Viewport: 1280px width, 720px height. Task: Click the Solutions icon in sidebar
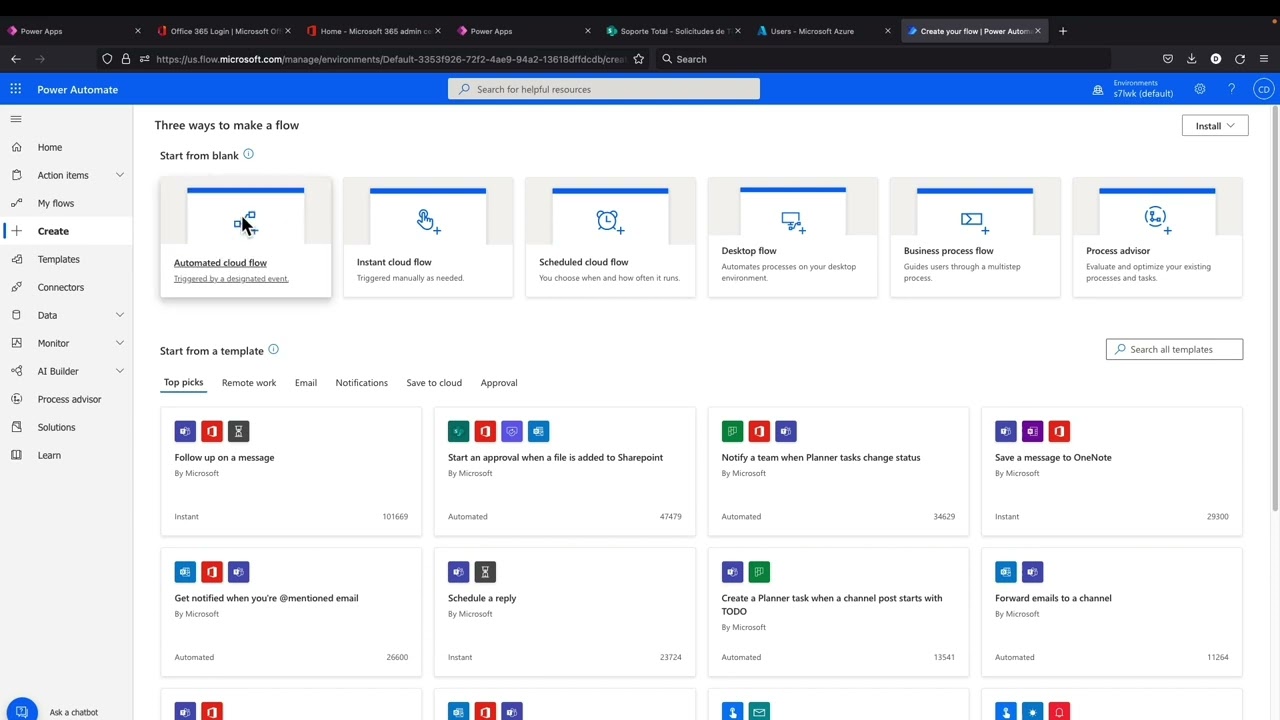click(16, 427)
